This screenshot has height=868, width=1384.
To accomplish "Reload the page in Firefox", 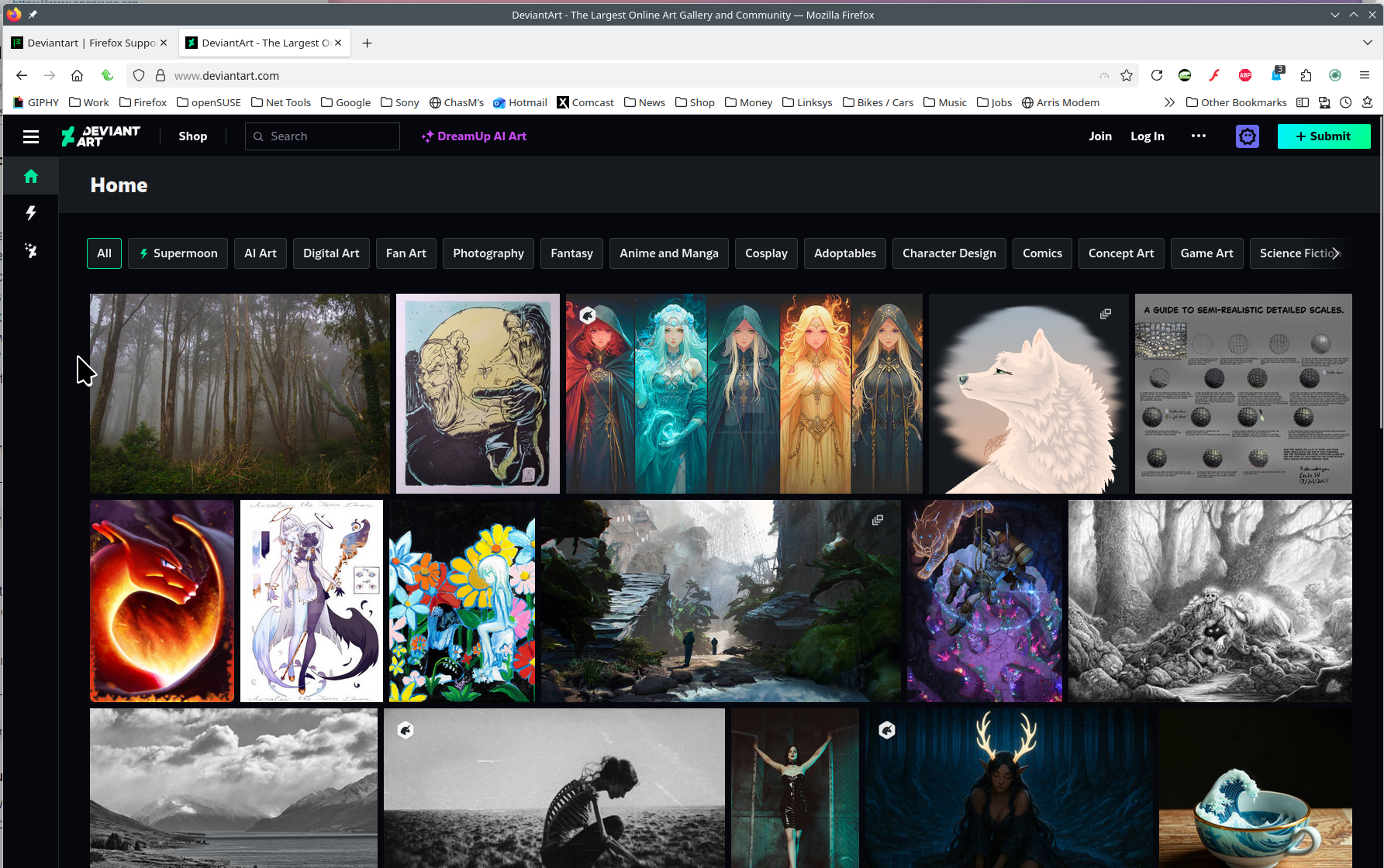I will point(1157,75).
